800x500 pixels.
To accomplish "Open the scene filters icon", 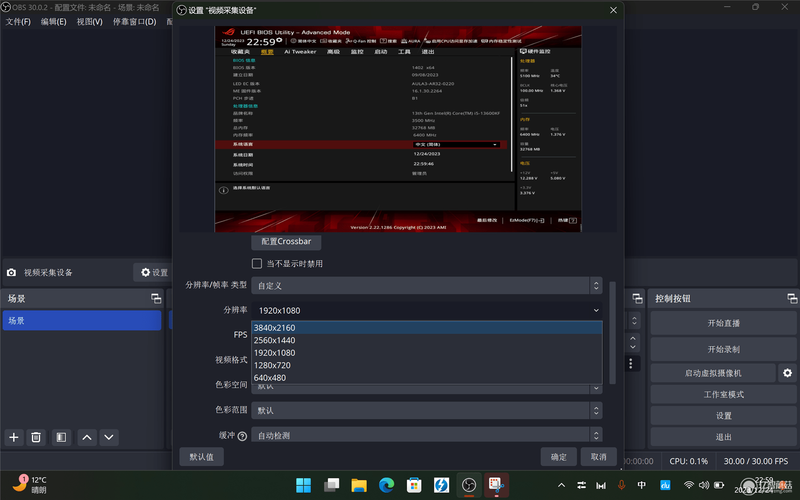I will 61,437.
